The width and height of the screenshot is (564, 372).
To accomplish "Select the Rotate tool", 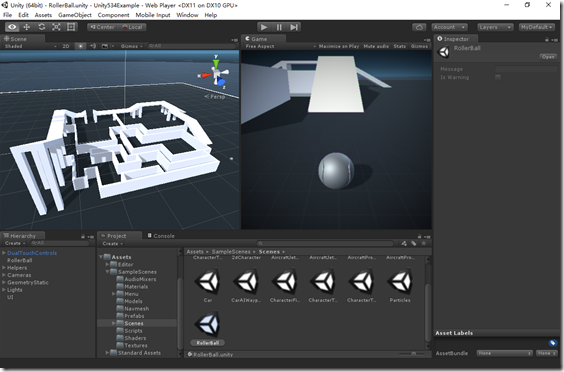I will [x=42, y=27].
